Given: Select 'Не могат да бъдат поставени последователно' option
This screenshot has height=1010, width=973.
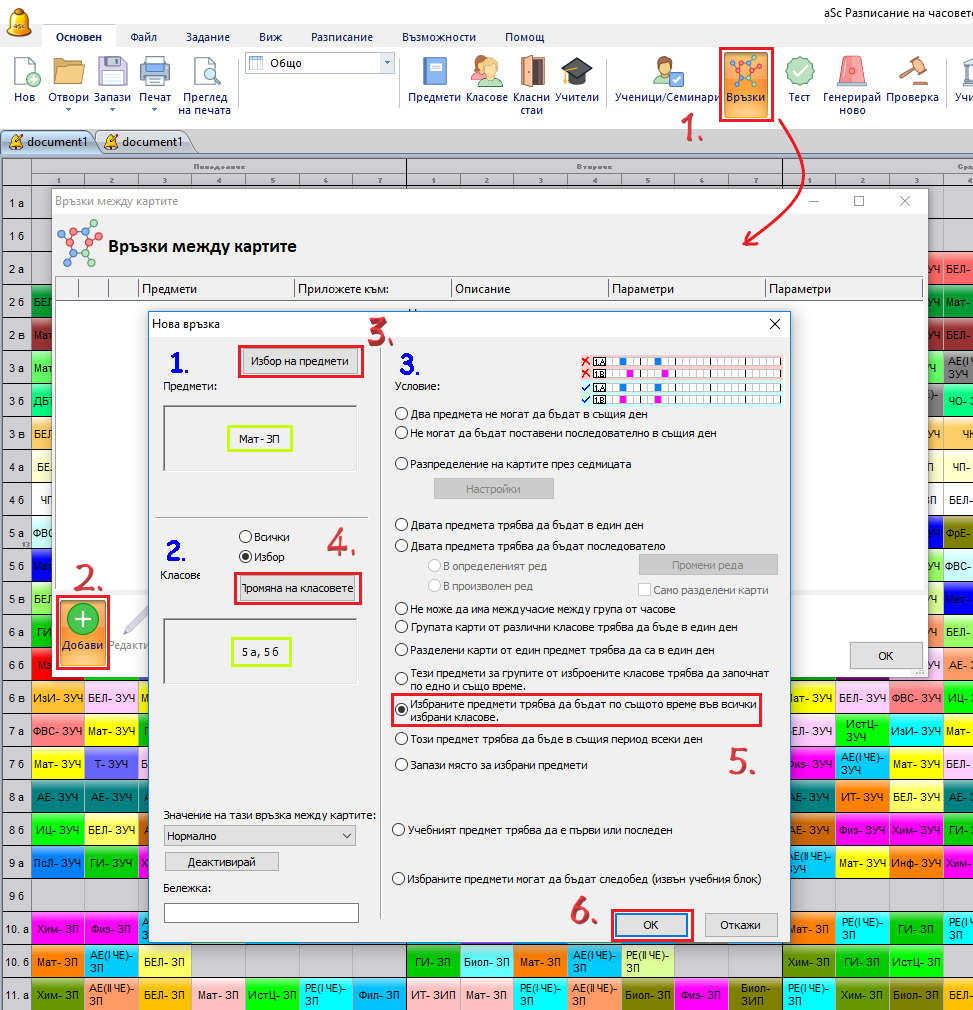Looking at the screenshot, I should tap(401, 433).
